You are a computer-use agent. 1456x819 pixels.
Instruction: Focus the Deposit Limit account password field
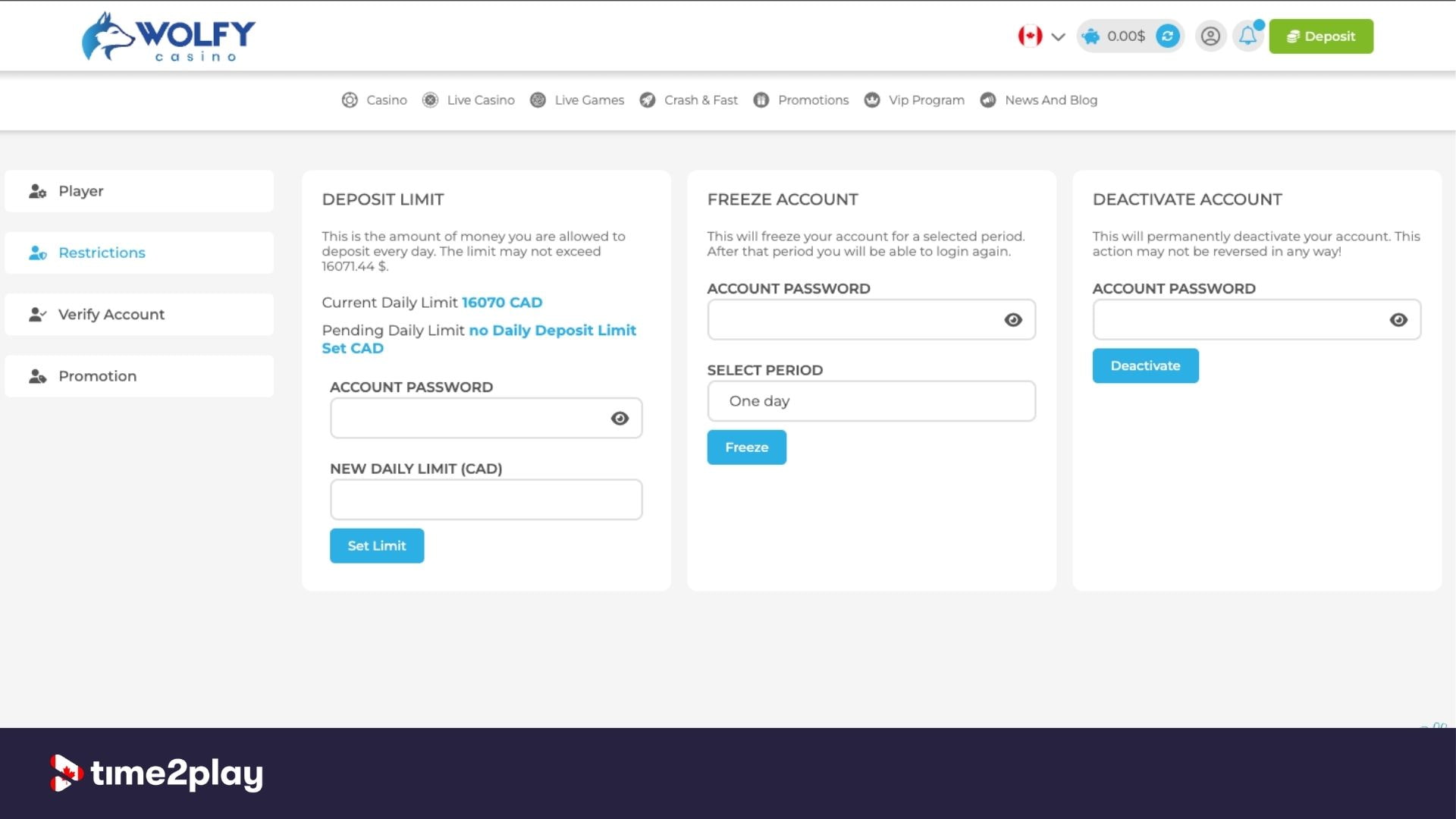coord(486,419)
